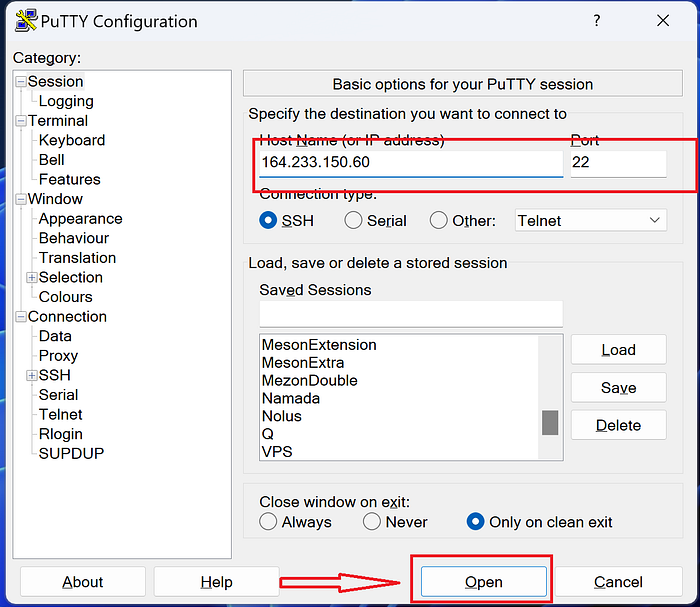Click the saved sessions list scrollbar thumb
The height and width of the screenshot is (607, 700).
550,422
